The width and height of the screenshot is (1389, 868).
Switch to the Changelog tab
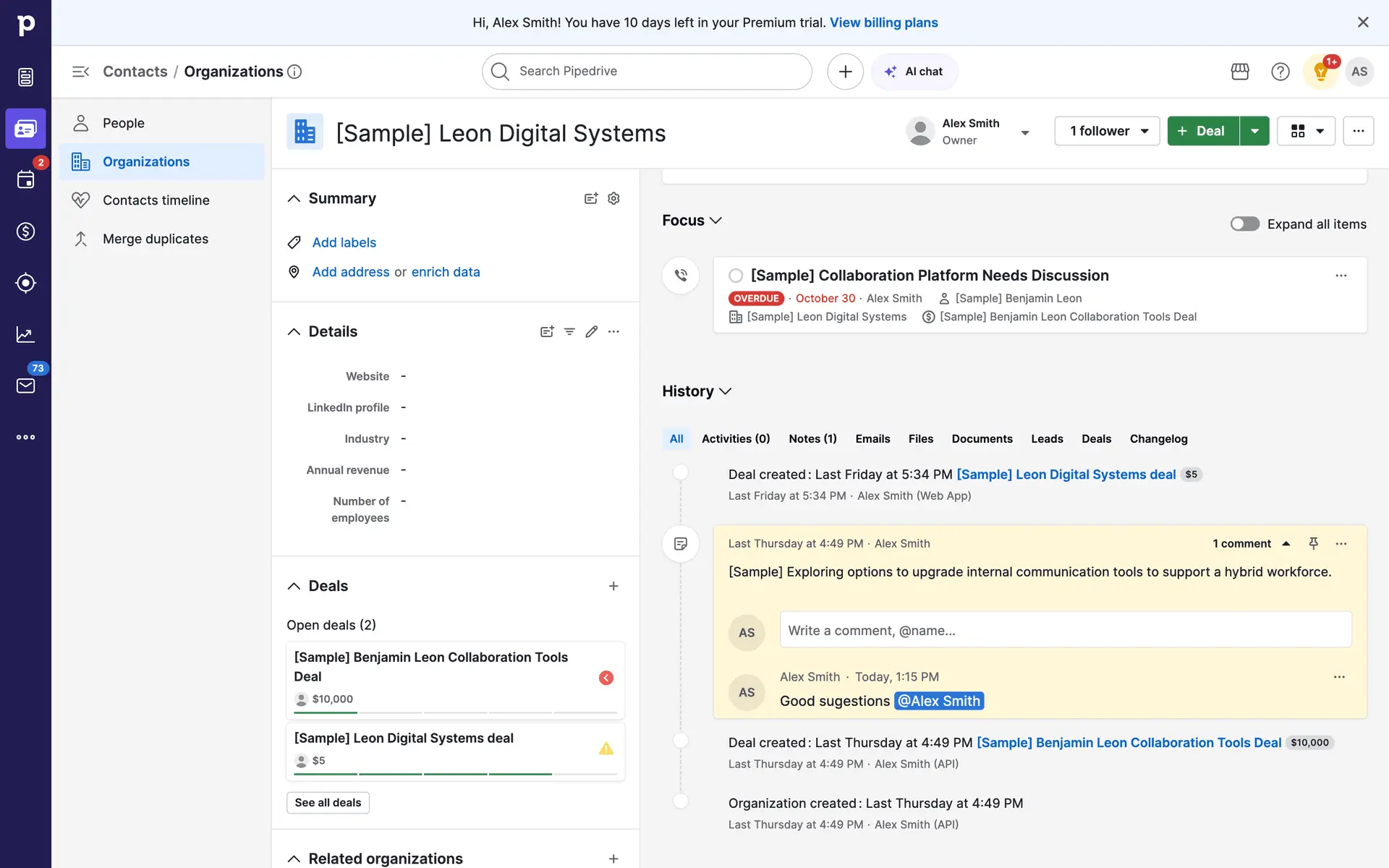(x=1158, y=439)
